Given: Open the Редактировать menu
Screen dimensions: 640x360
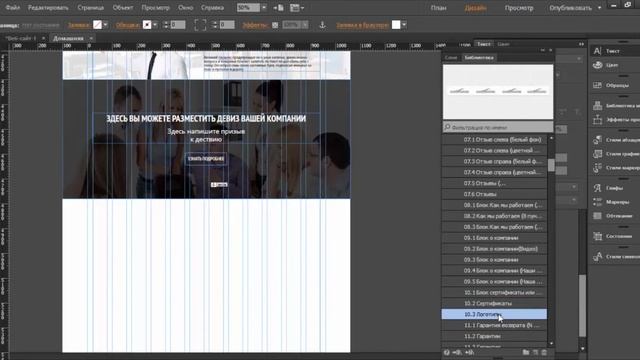Looking at the screenshot, I should (48, 8).
